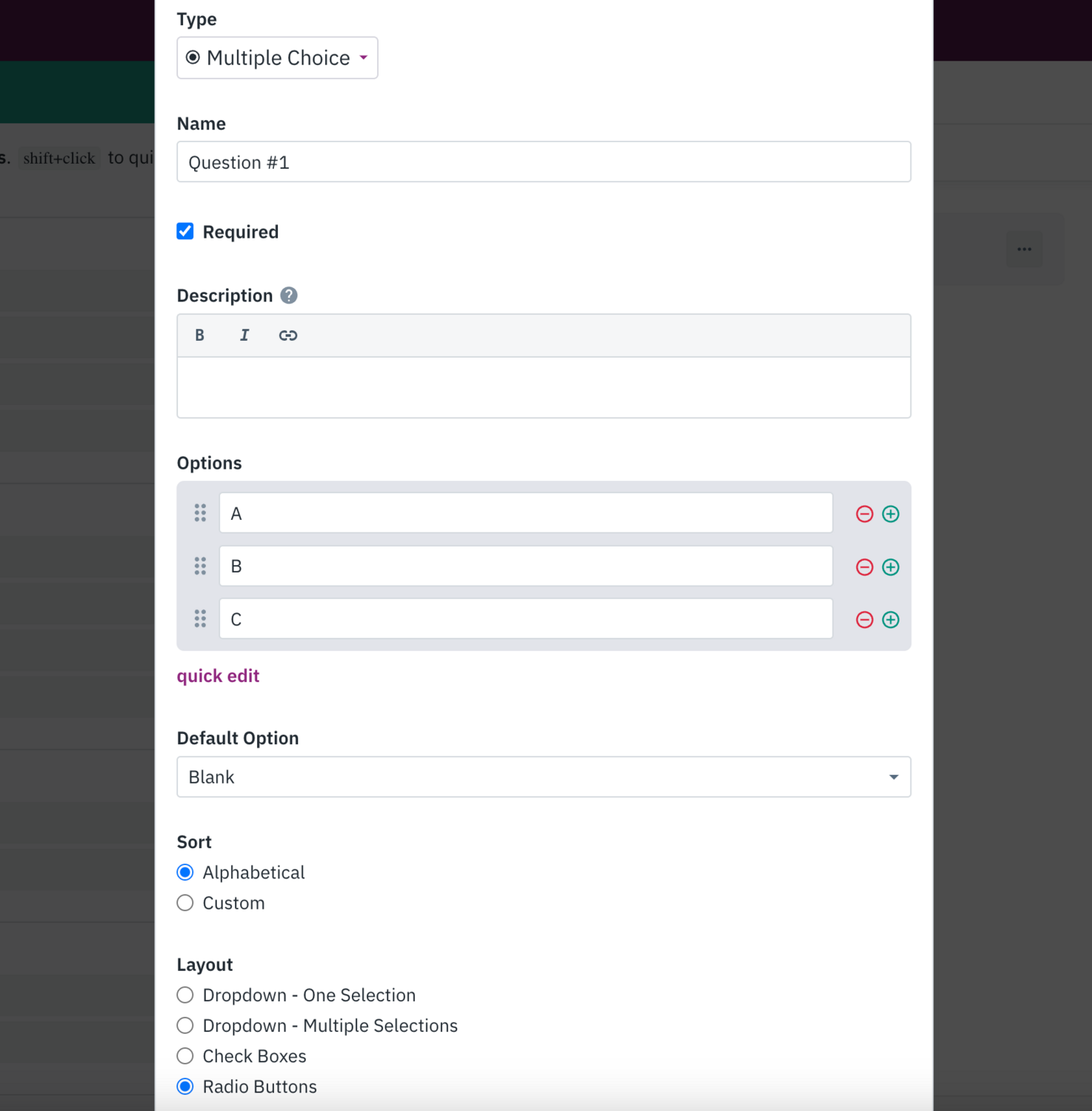Add a new option below C with plus icon
Viewport: 1092px width, 1111px height.
(891, 620)
